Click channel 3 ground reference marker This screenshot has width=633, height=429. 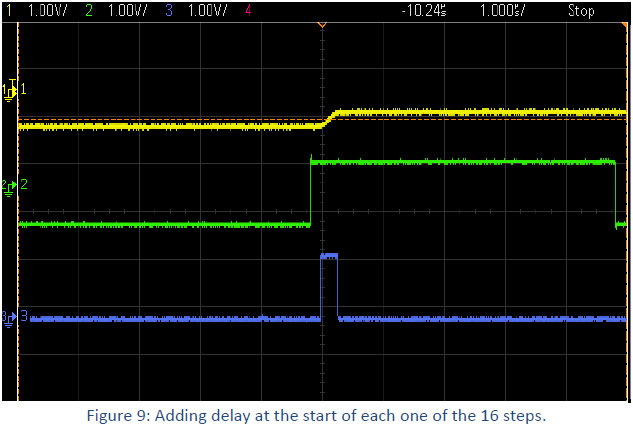(10, 316)
